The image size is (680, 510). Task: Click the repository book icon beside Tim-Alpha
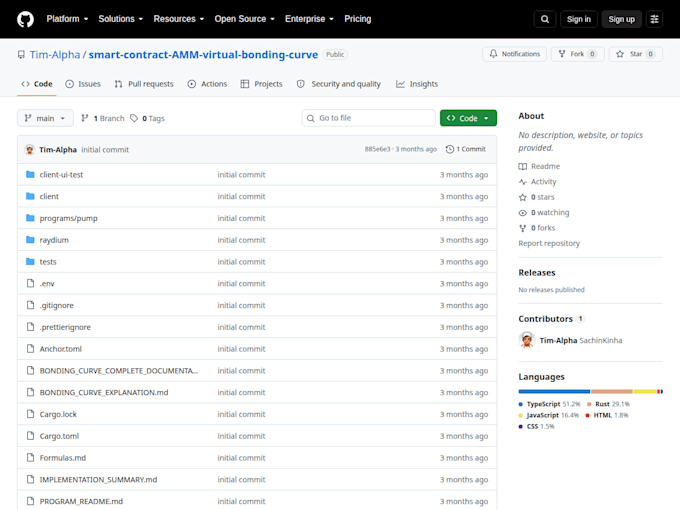click(21, 55)
